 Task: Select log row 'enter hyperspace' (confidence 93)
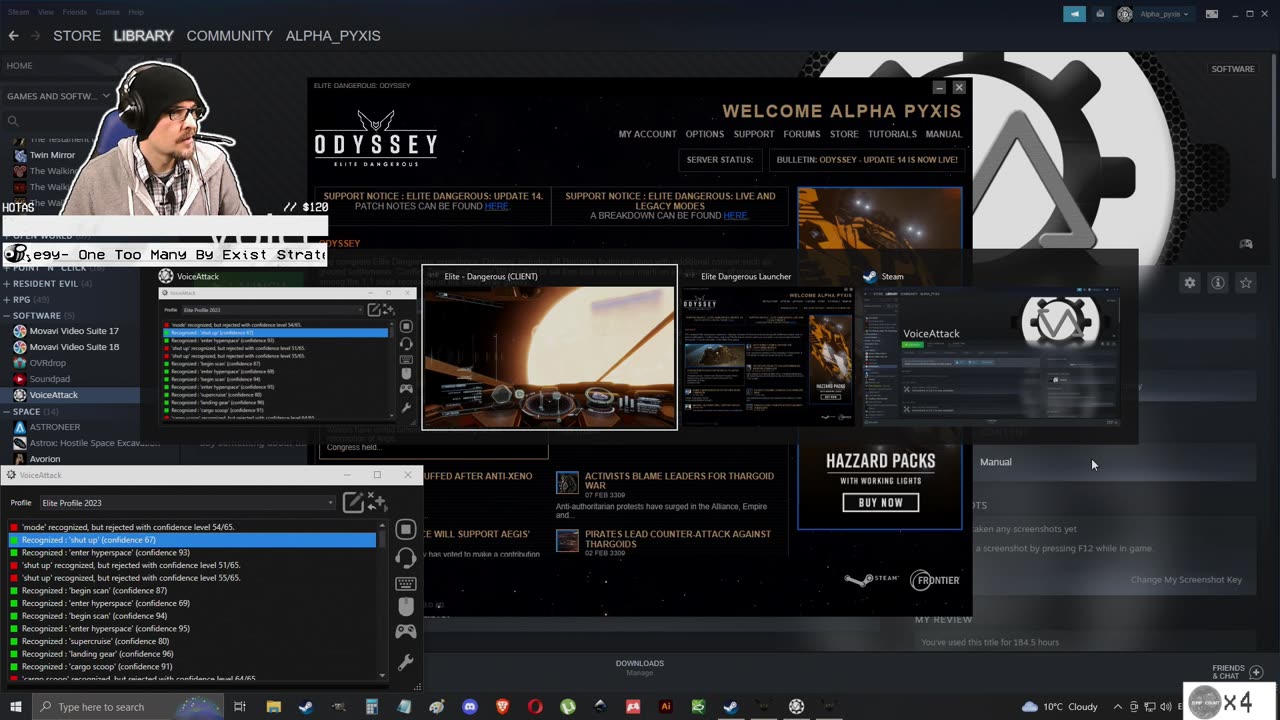[192, 553]
